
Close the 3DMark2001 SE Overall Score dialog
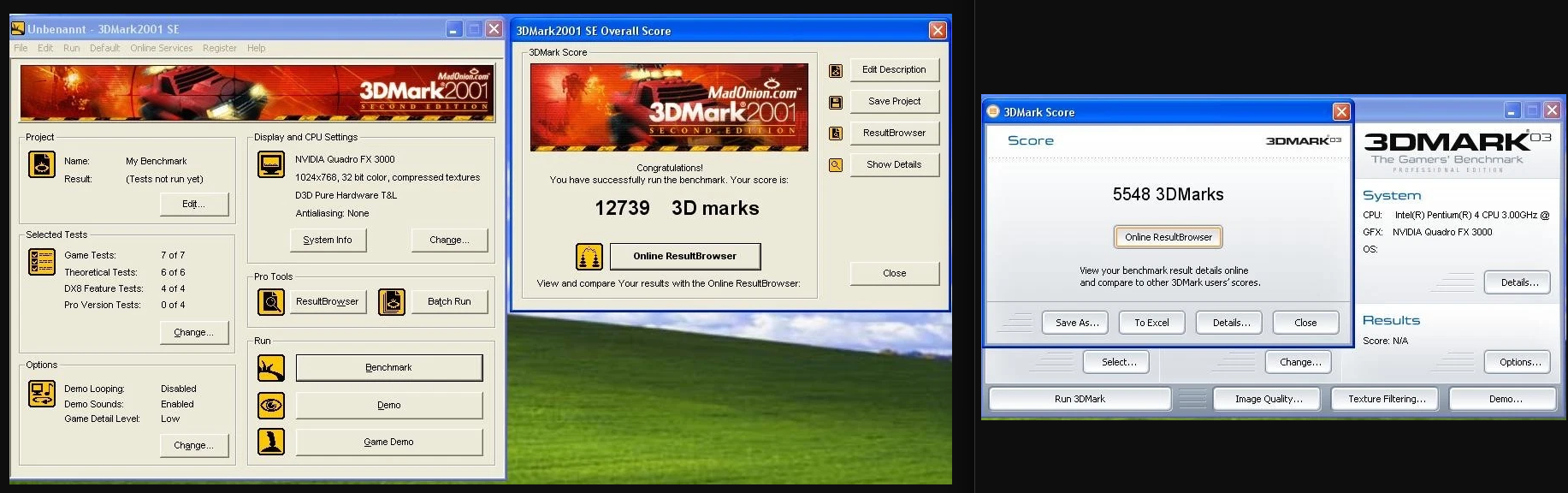[938, 31]
